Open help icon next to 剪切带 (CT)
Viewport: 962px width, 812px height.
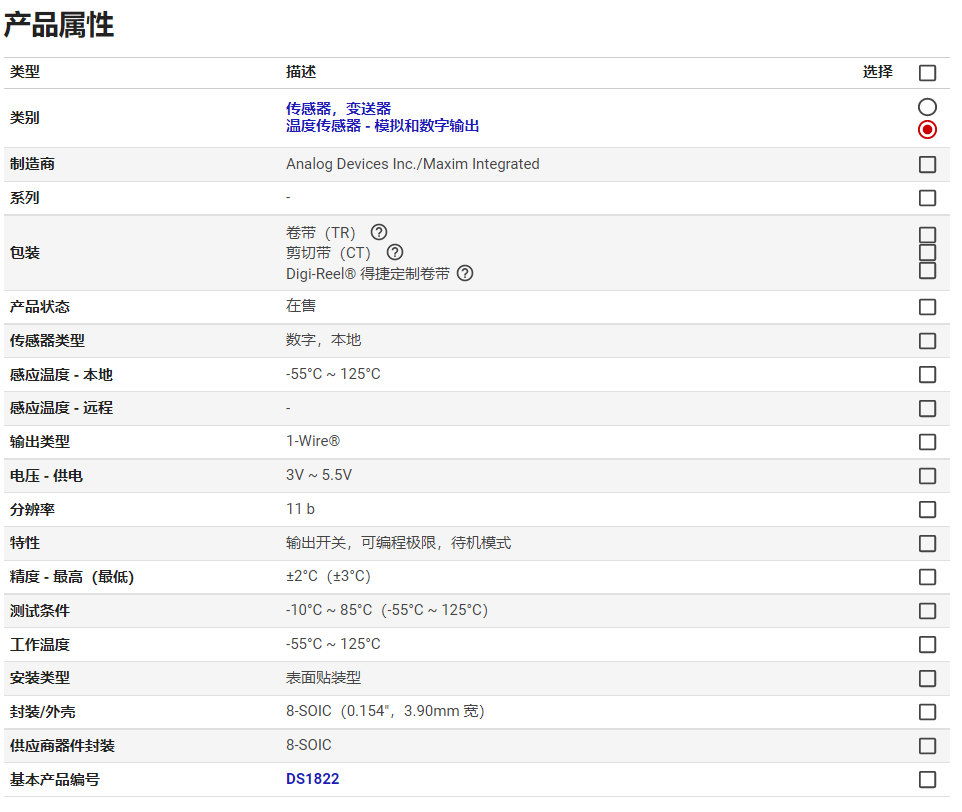395,252
